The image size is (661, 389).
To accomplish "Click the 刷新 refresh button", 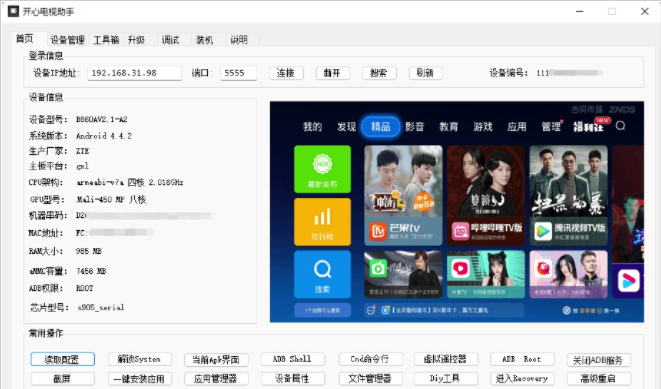I will click(x=426, y=73).
